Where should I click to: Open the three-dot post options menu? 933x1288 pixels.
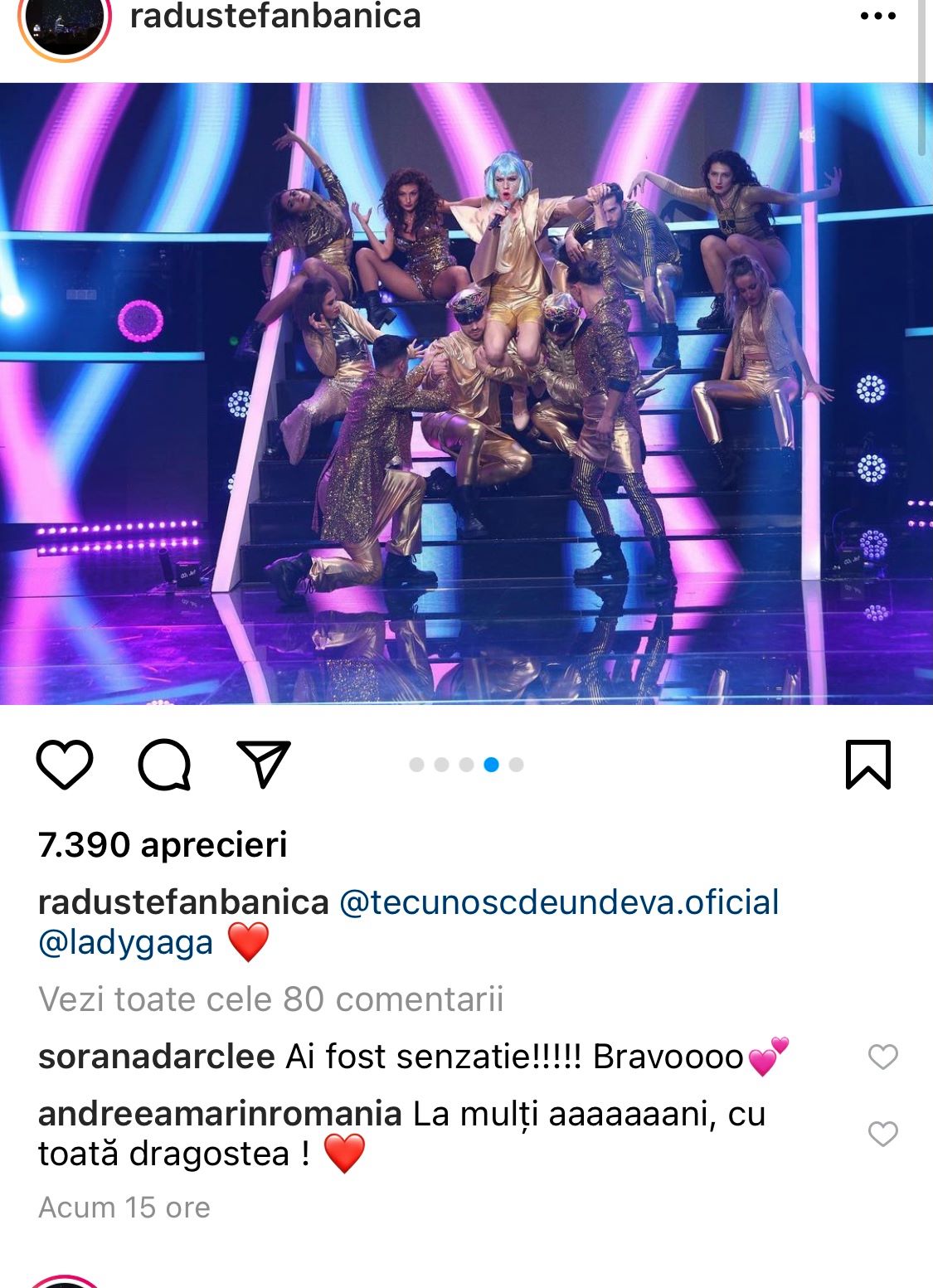point(878,17)
